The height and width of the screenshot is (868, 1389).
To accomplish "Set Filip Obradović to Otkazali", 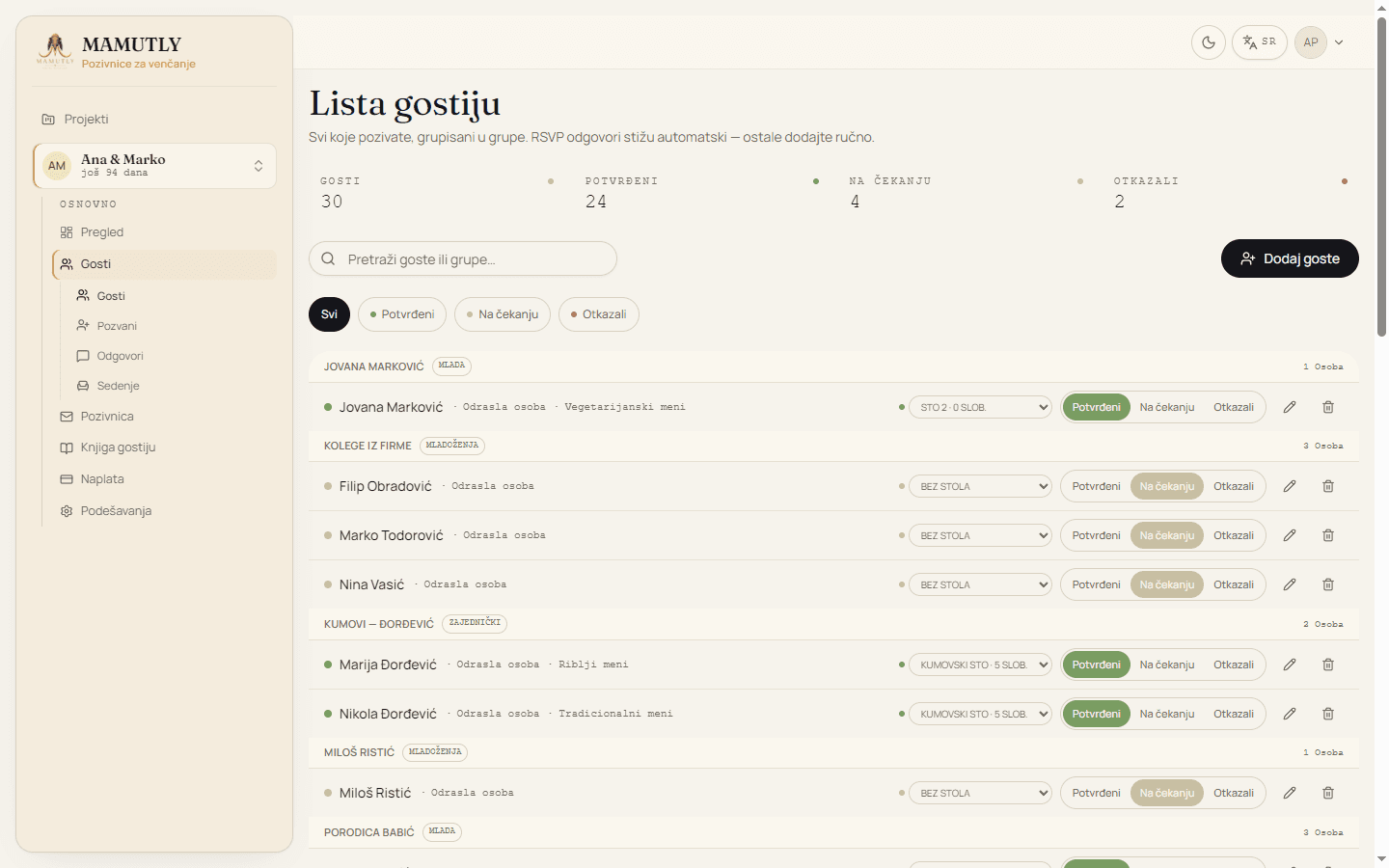I will click(1234, 486).
